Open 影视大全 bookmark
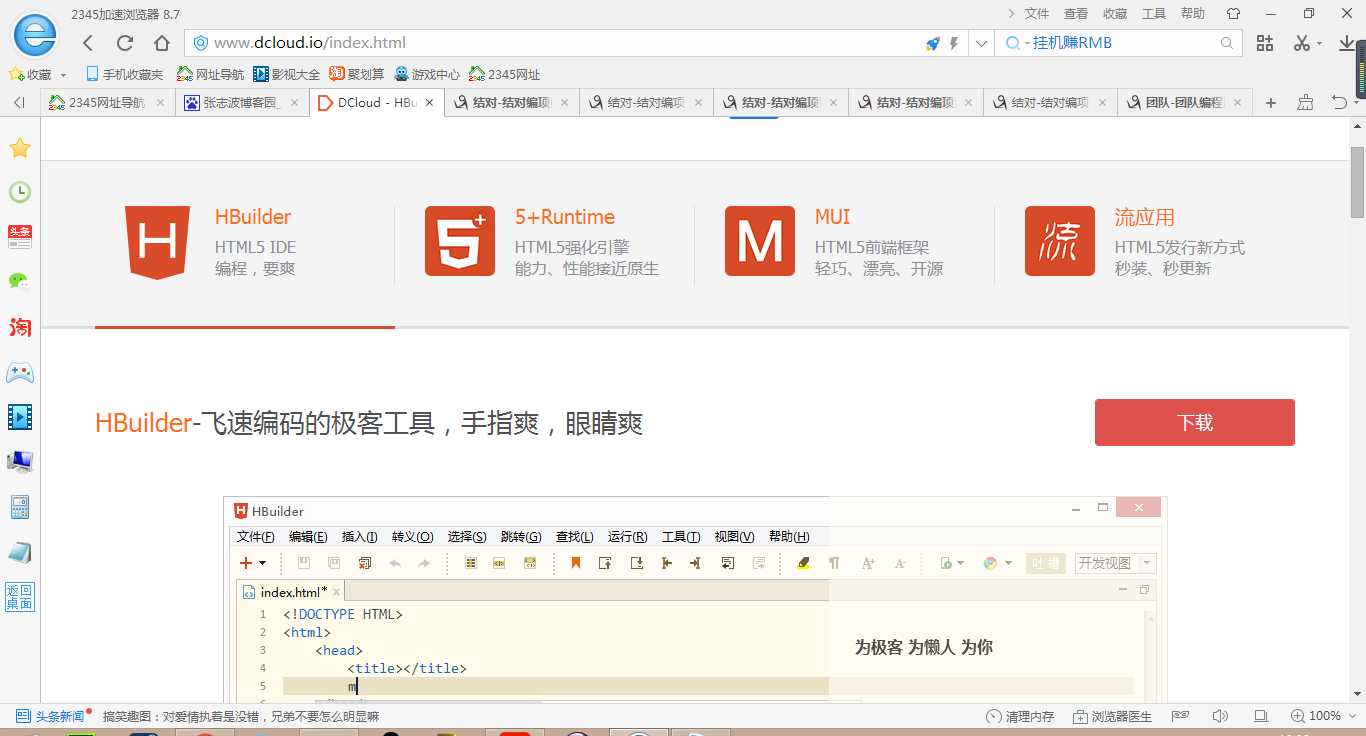Screen dimensions: 1366x736 coord(286,75)
